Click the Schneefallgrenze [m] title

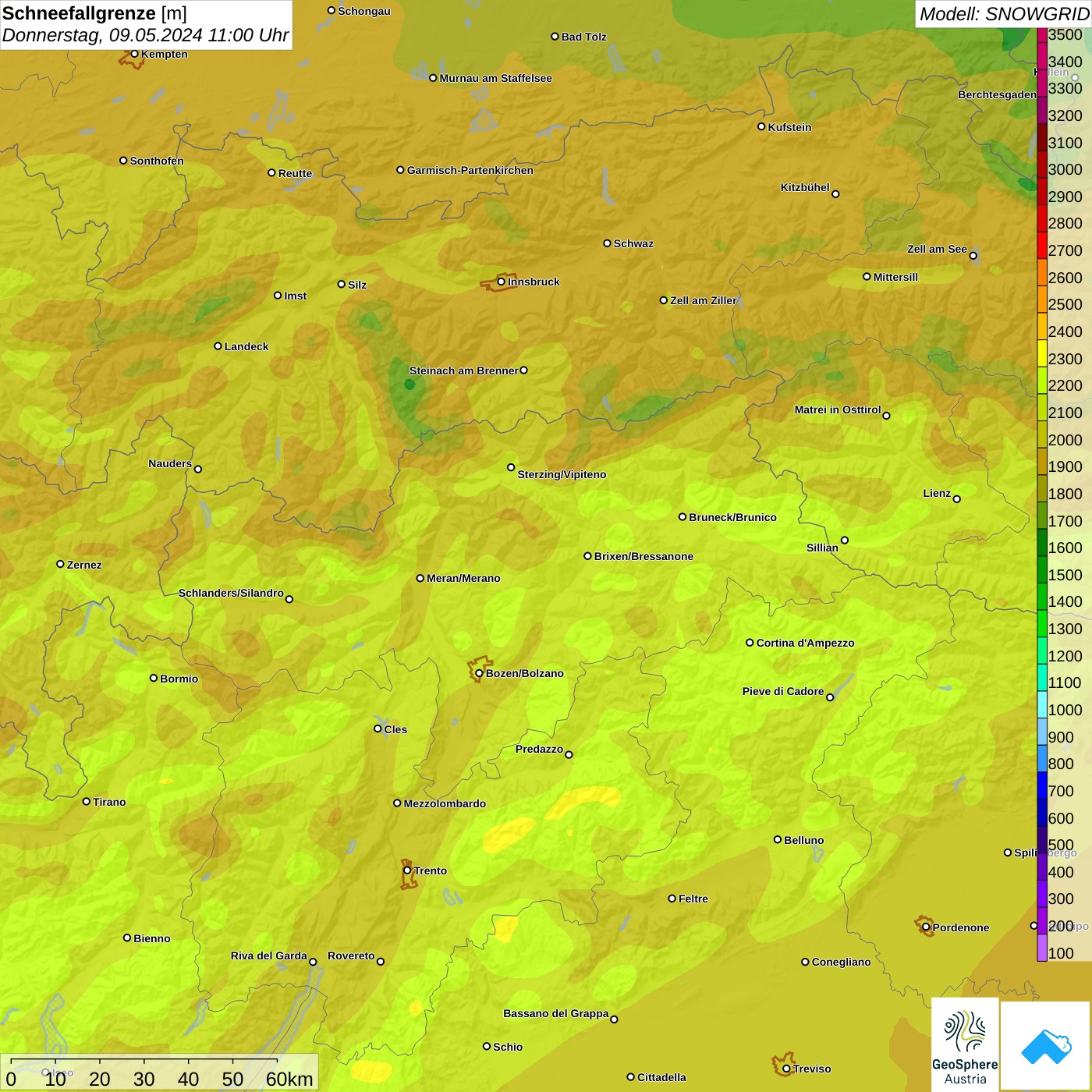point(94,13)
